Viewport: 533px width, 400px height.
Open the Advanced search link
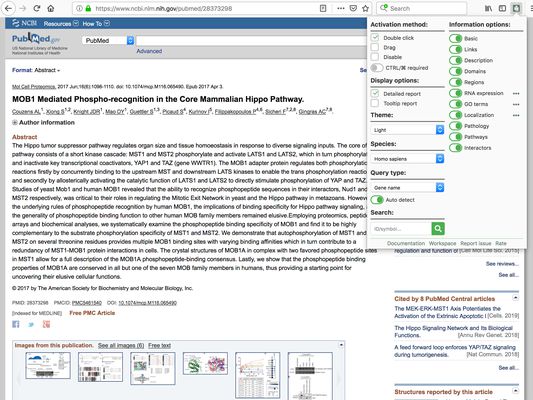[149, 51]
